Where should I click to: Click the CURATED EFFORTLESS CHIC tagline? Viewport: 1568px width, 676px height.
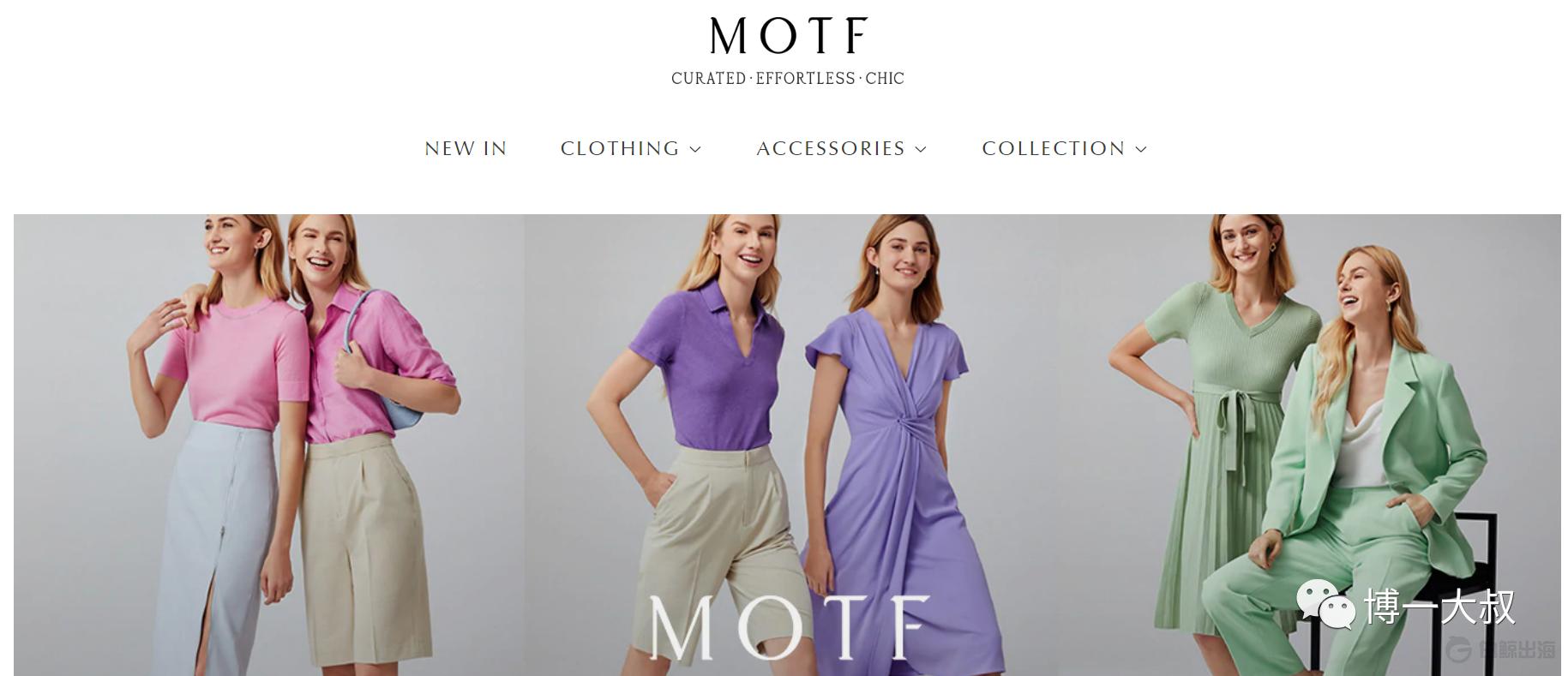tap(788, 79)
